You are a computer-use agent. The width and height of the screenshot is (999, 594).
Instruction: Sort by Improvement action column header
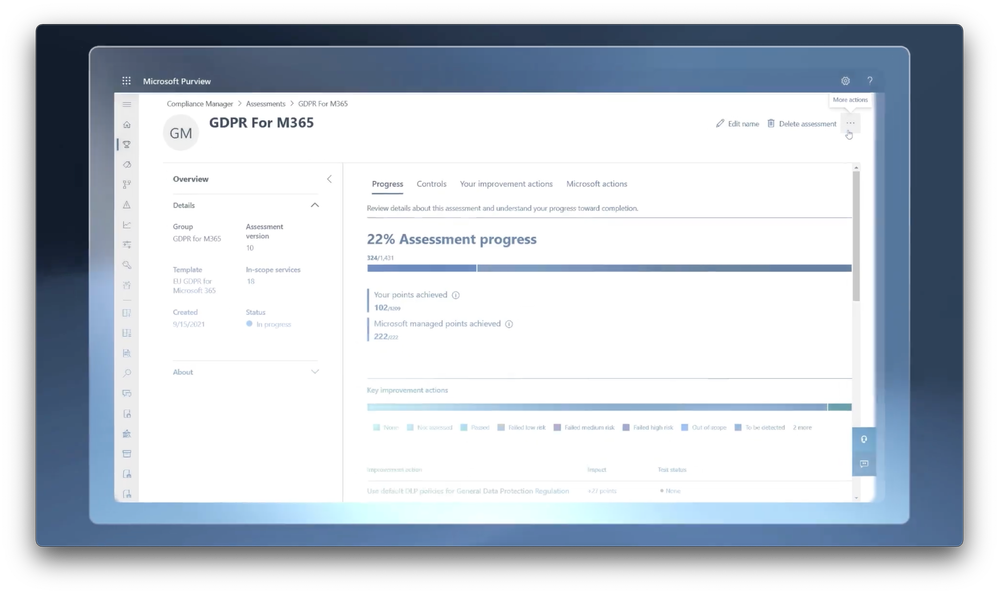[394, 470]
